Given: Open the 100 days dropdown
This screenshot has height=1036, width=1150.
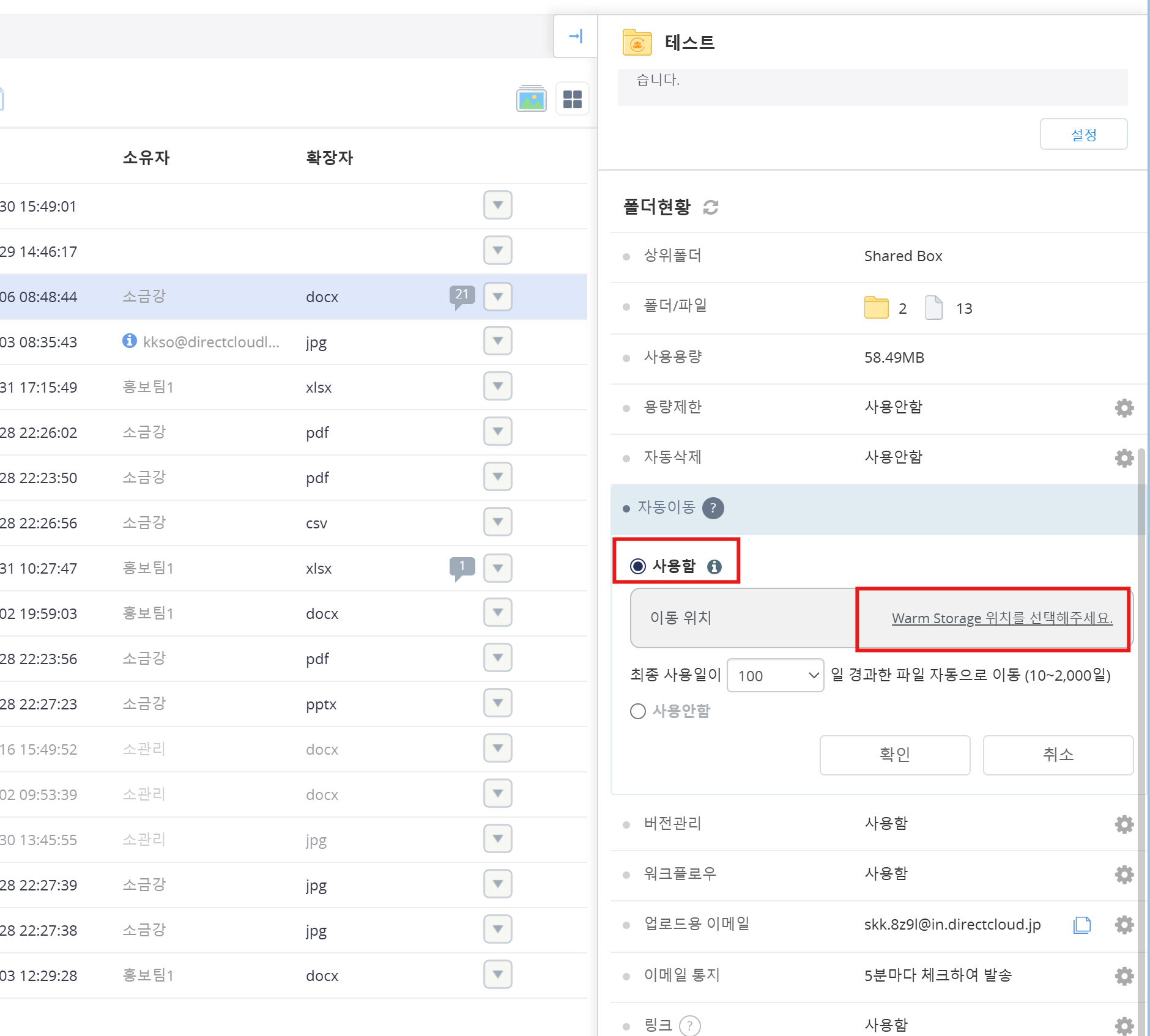Looking at the screenshot, I should pyautogui.click(x=775, y=675).
